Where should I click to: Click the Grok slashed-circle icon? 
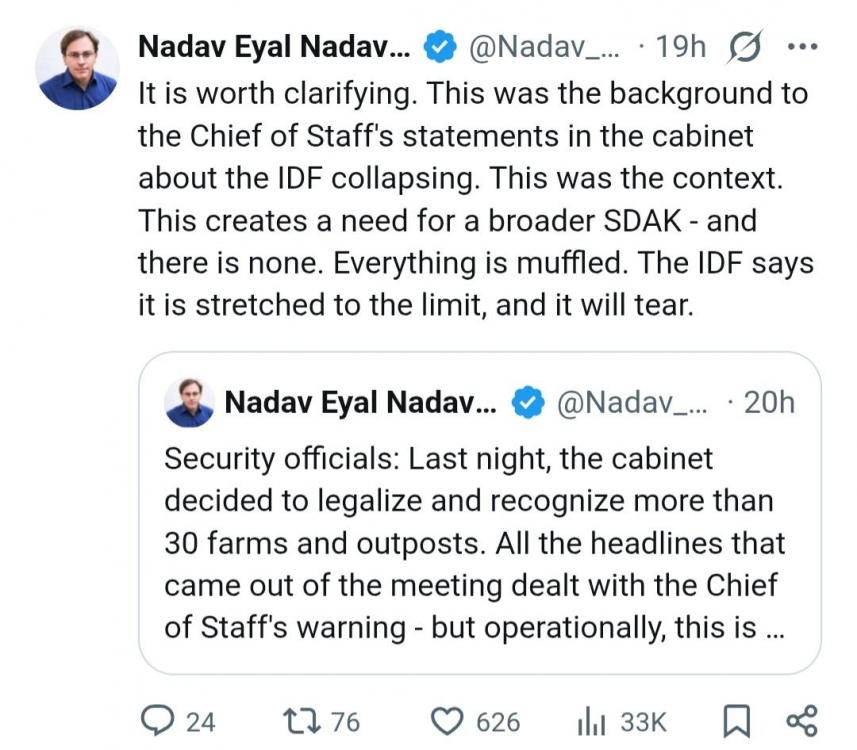coord(746,46)
